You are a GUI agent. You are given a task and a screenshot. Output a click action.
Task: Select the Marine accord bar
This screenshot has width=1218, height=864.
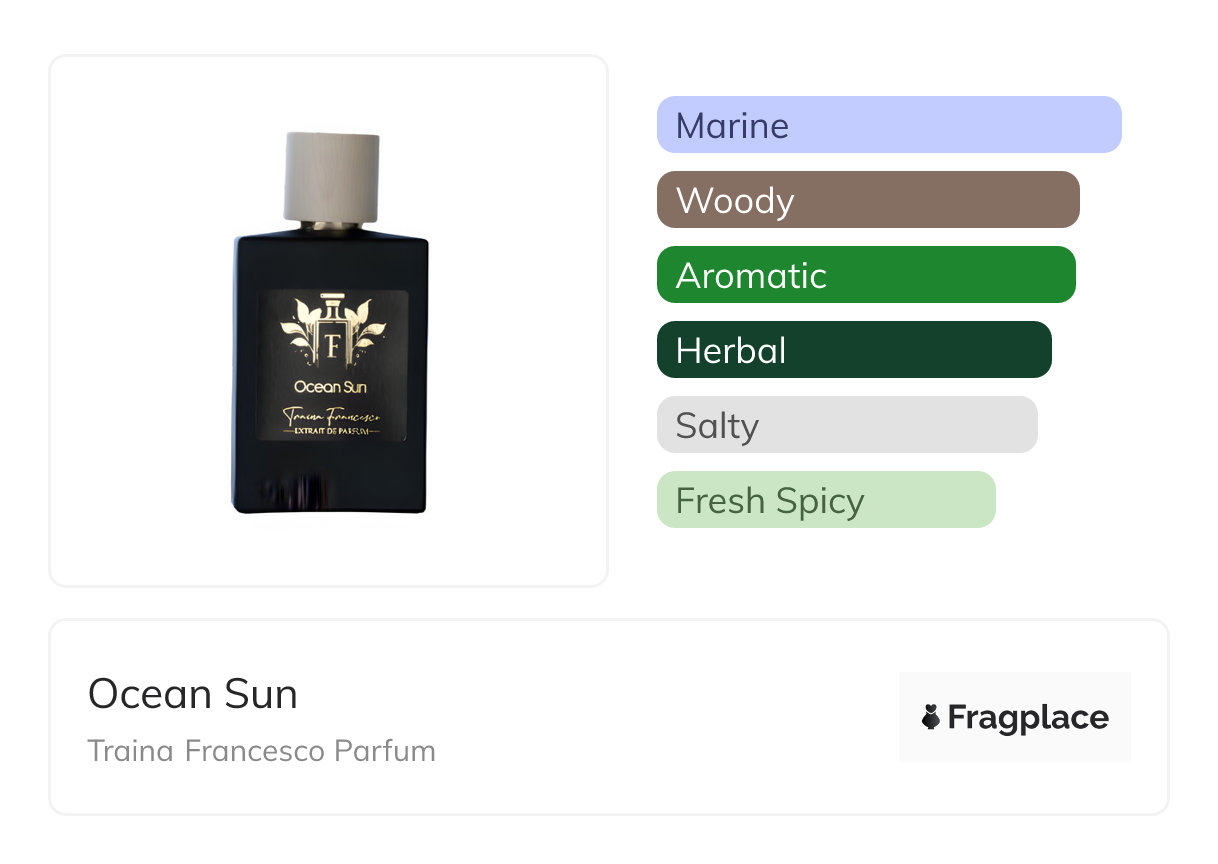(x=888, y=125)
